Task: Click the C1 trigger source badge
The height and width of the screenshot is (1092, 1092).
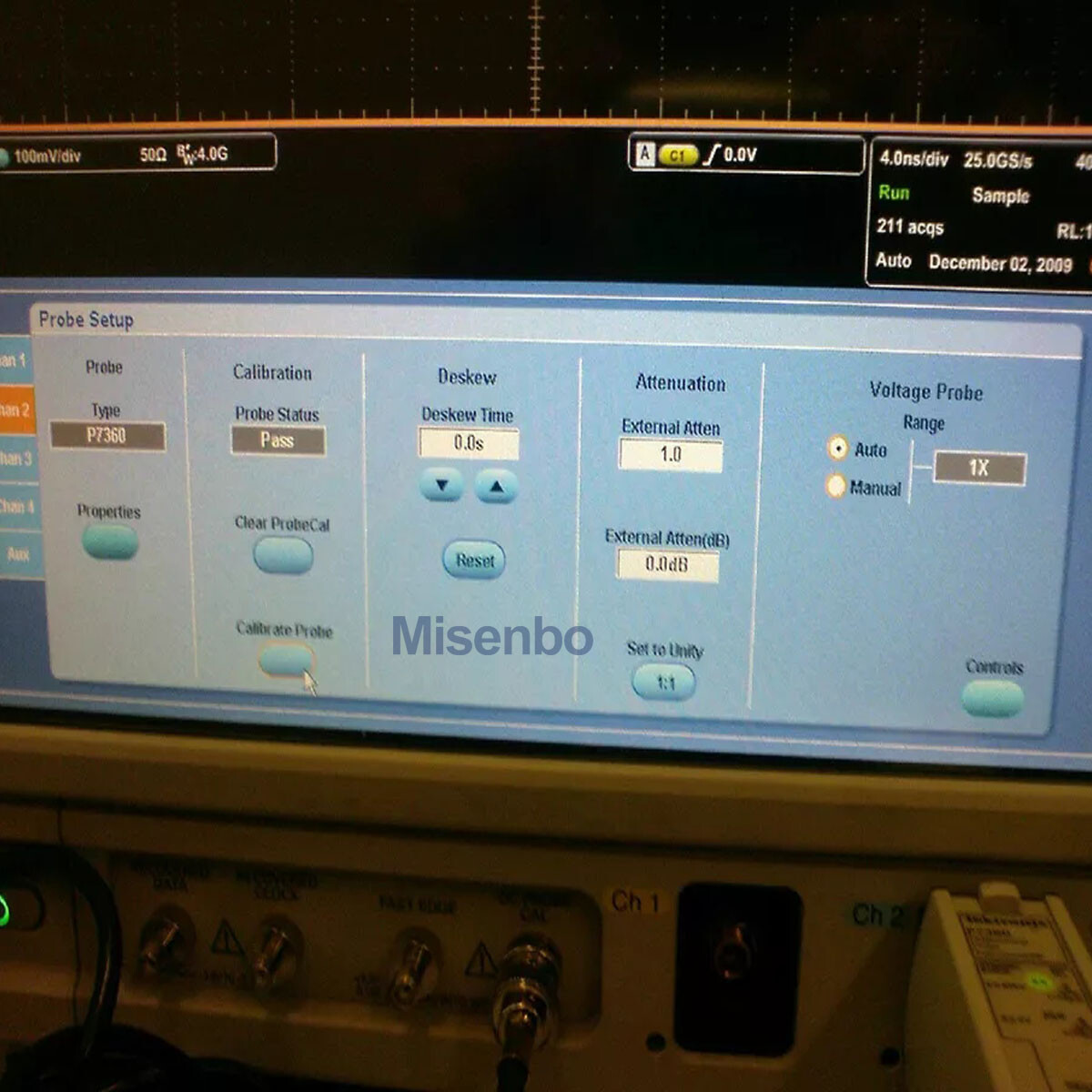Action: point(677,155)
